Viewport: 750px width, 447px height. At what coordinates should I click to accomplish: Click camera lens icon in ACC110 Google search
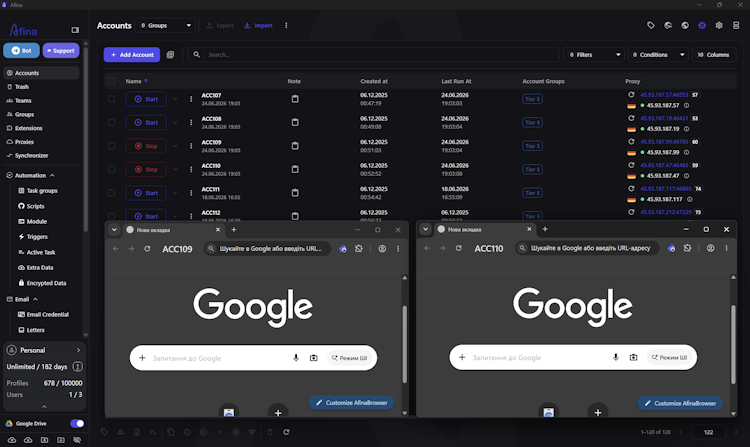point(633,357)
